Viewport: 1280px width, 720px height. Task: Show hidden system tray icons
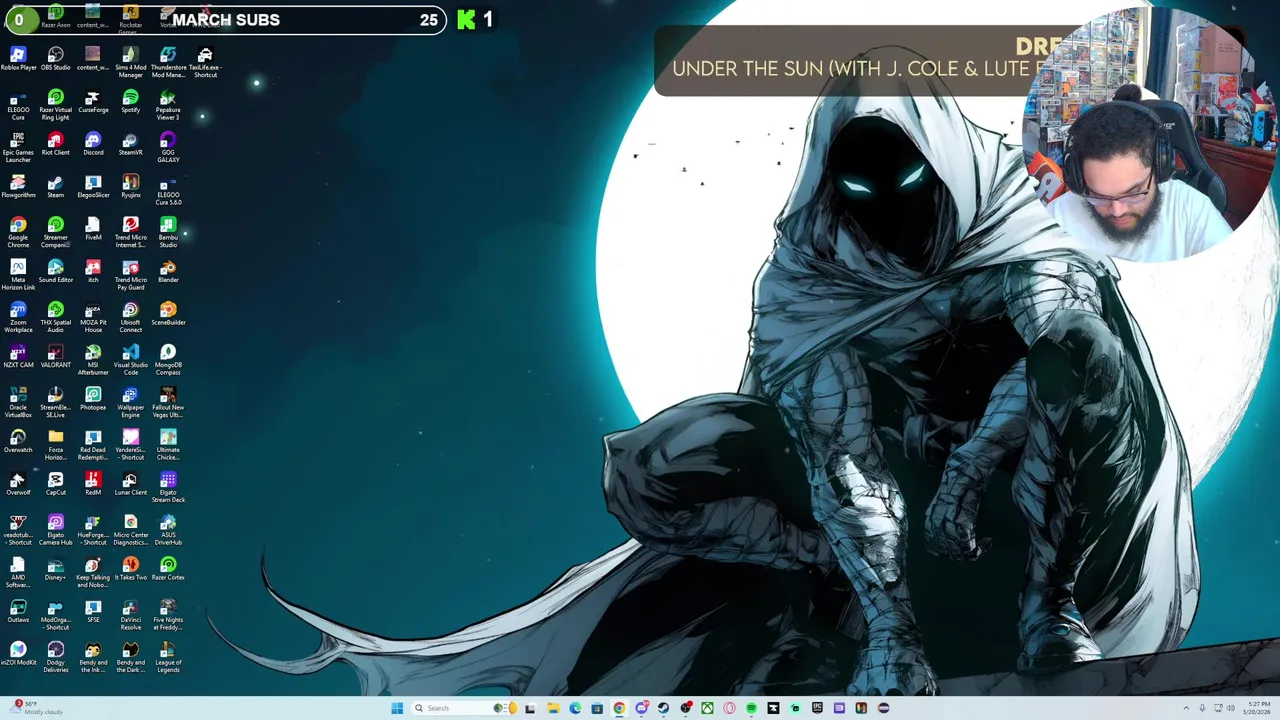(x=1186, y=708)
